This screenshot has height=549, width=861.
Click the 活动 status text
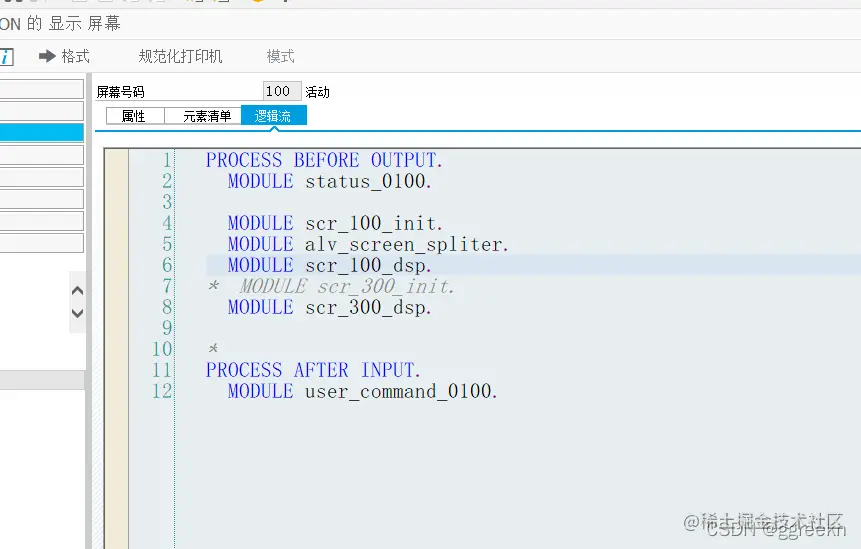pyautogui.click(x=317, y=92)
